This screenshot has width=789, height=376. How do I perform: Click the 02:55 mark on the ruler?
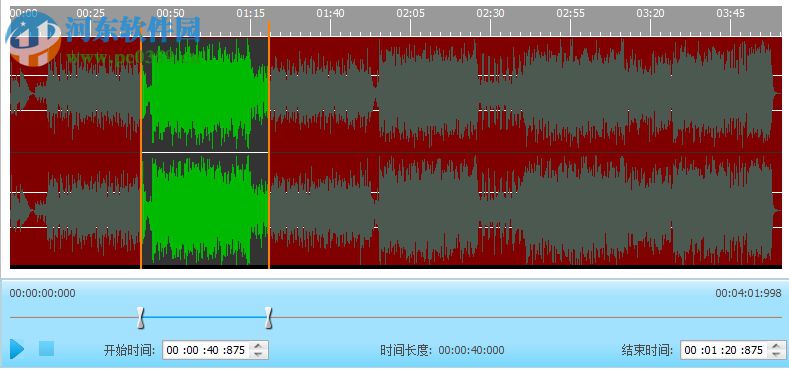[x=571, y=14]
